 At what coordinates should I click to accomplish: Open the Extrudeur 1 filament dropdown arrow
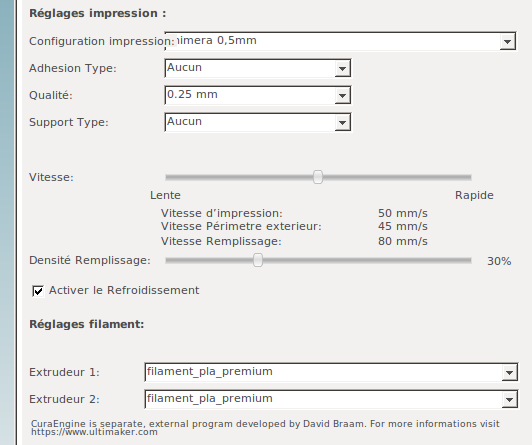click(509, 372)
